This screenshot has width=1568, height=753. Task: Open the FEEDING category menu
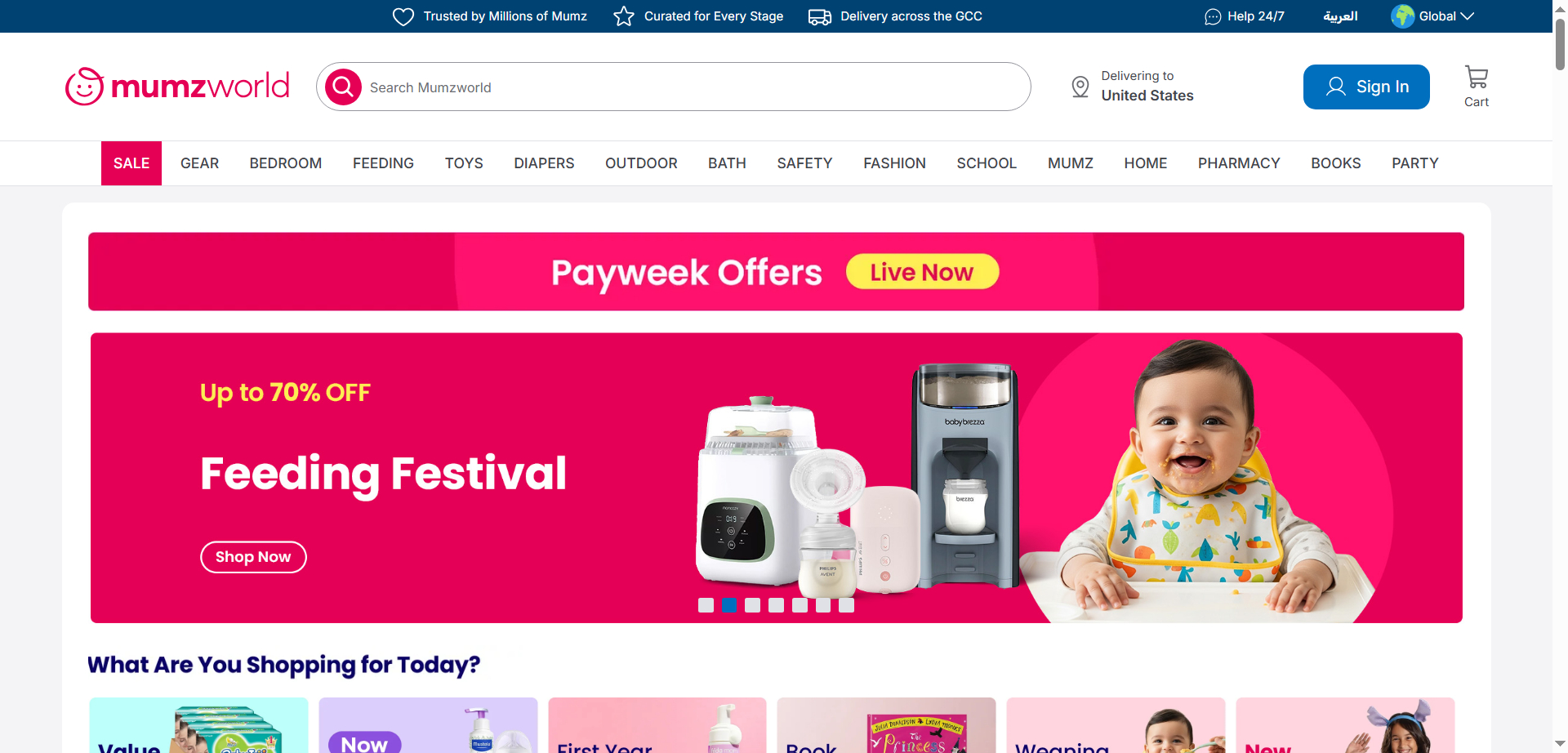383,163
